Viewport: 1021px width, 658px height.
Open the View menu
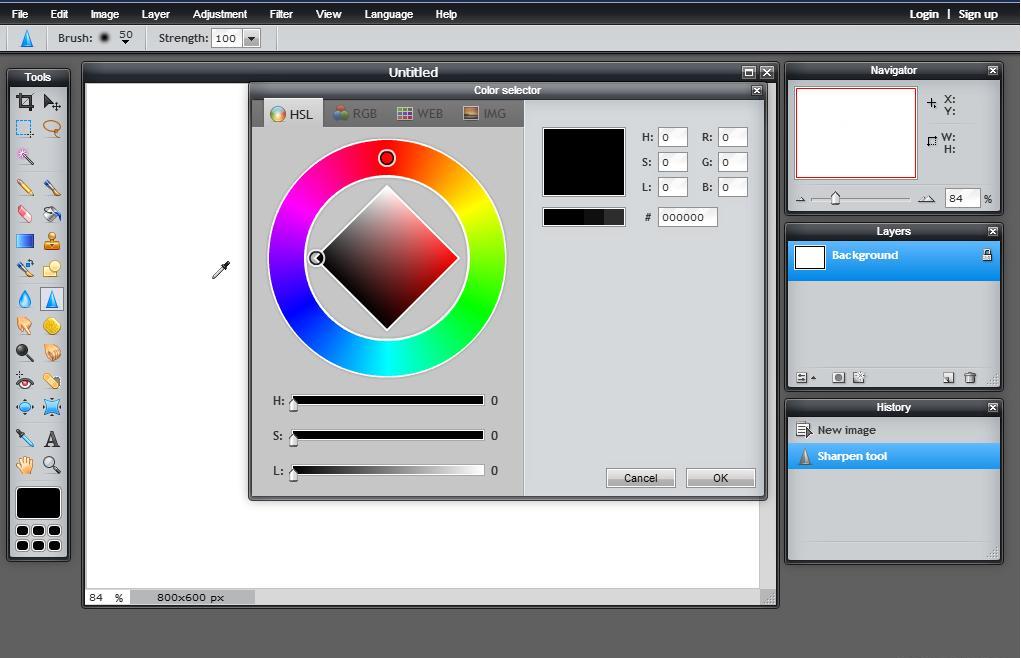pyautogui.click(x=329, y=14)
